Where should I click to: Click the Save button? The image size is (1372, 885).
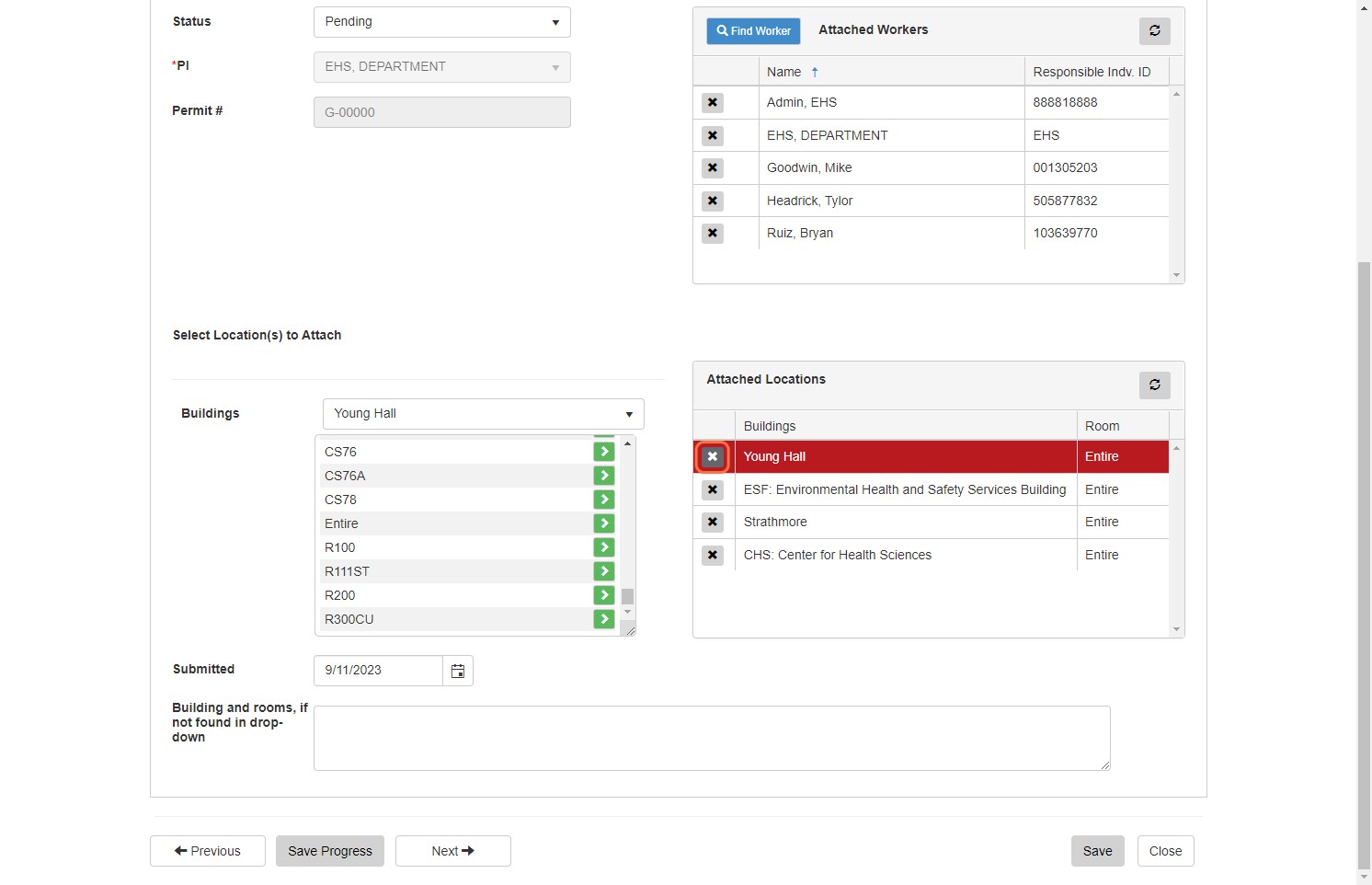[1097, 851]
